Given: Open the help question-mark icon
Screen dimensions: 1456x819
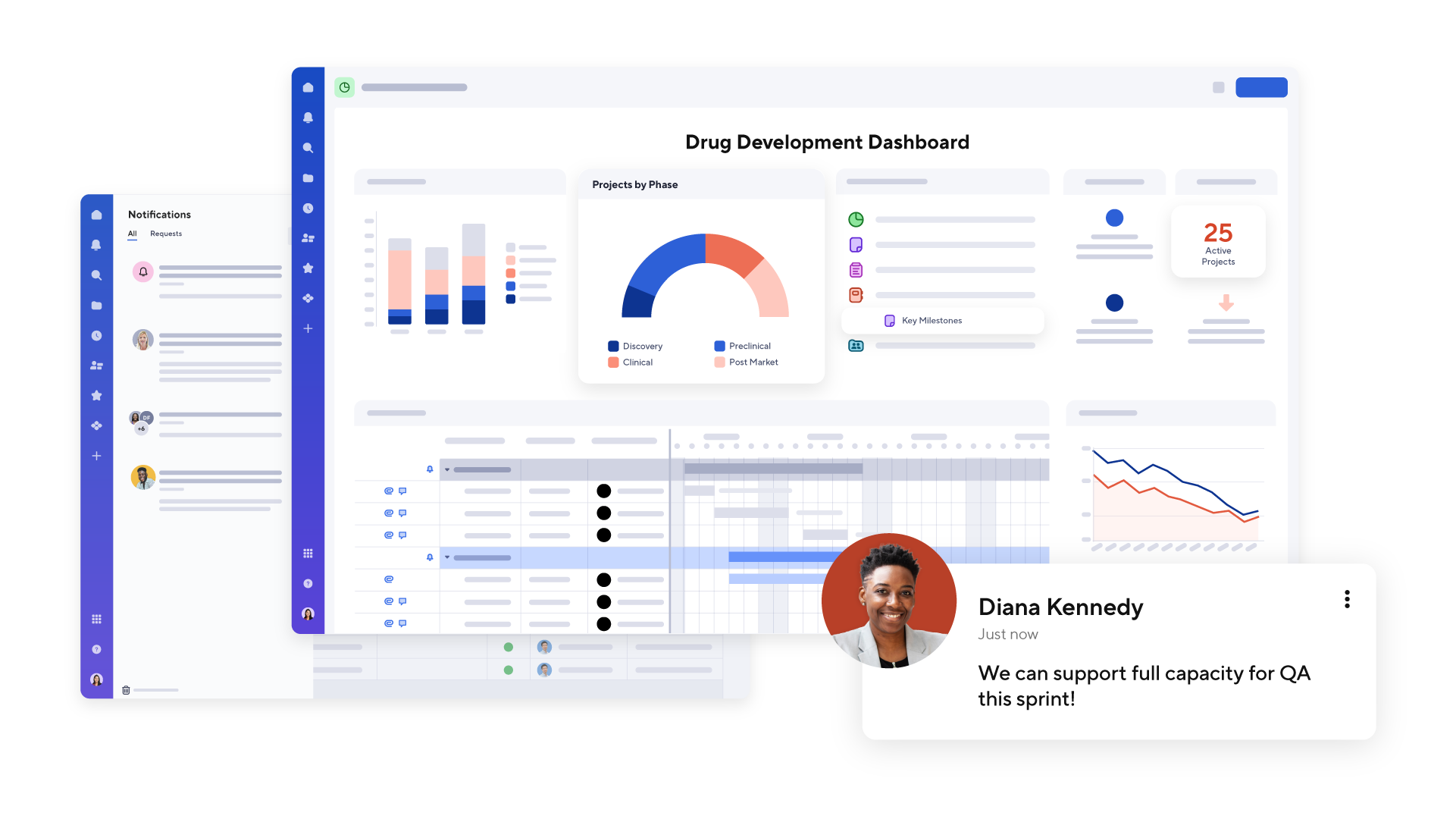Looking at the screenshot, I should tap(308, 583).
